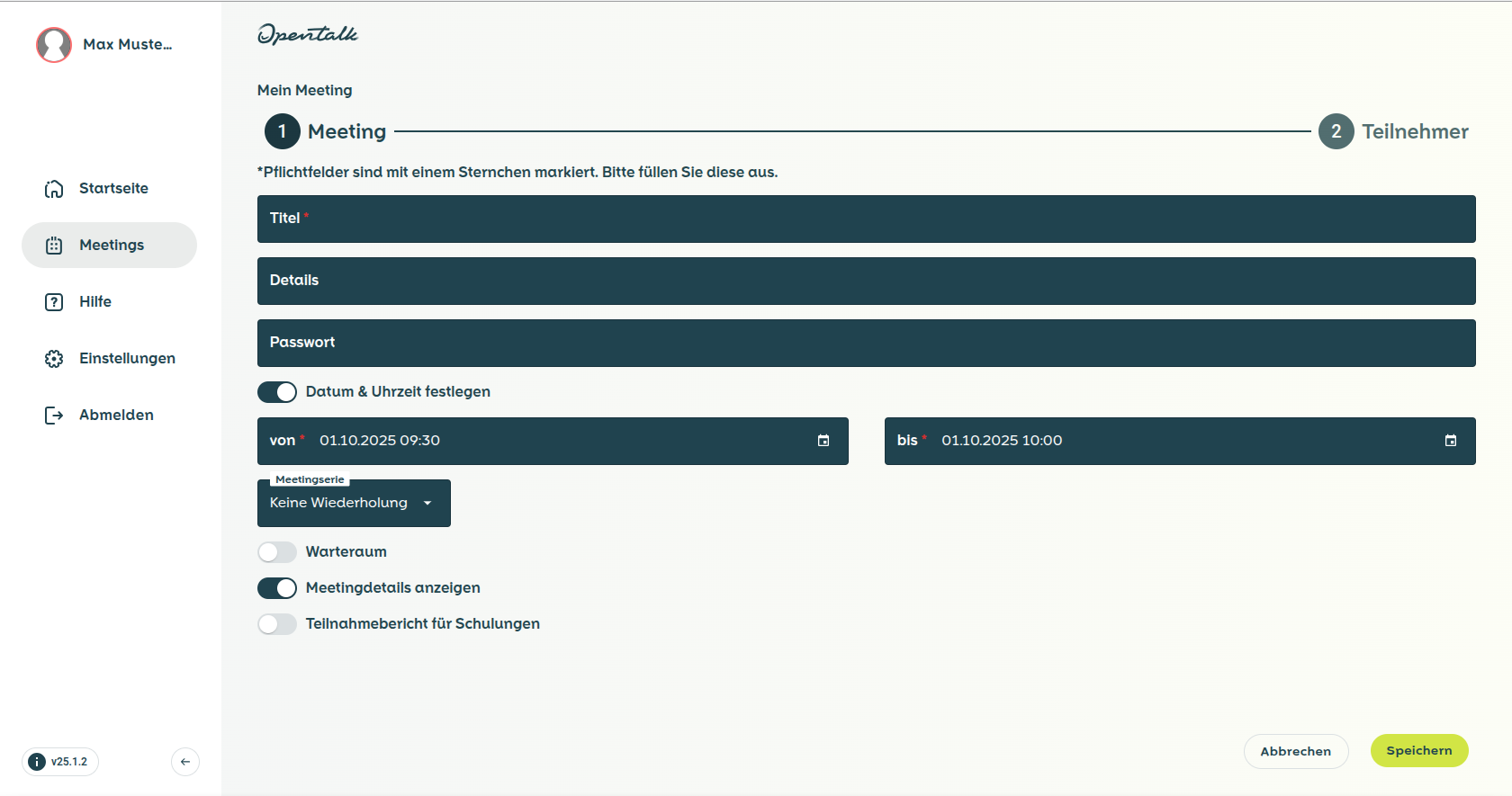Click the Einstellungen gear icon
The height and width of the screenshot is (796, 1512).
tap(54, 359)
